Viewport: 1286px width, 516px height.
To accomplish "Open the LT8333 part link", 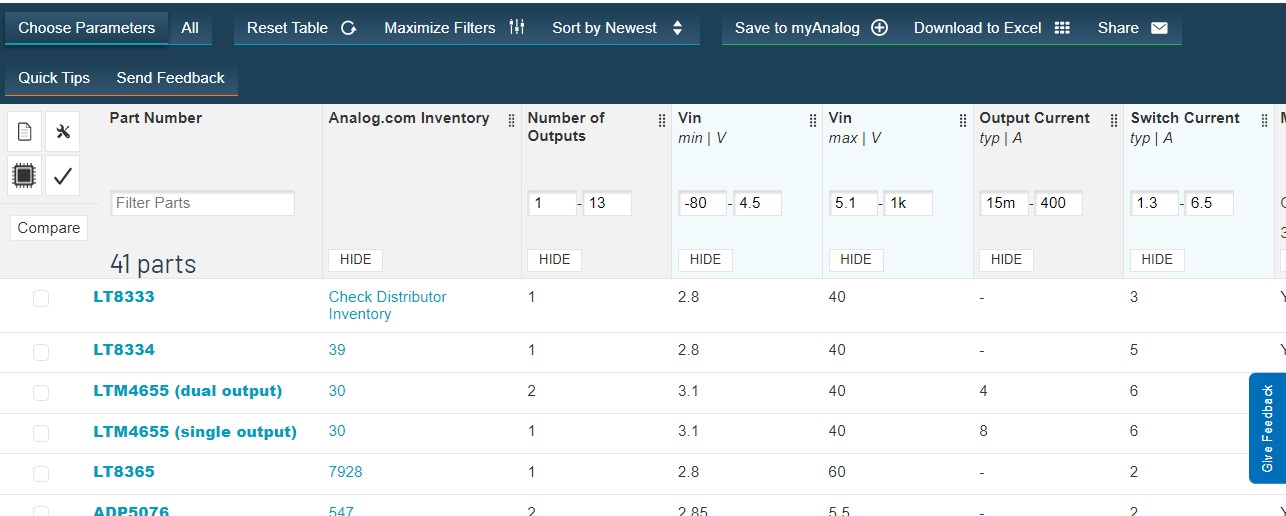I will click(x=124, y=297).
